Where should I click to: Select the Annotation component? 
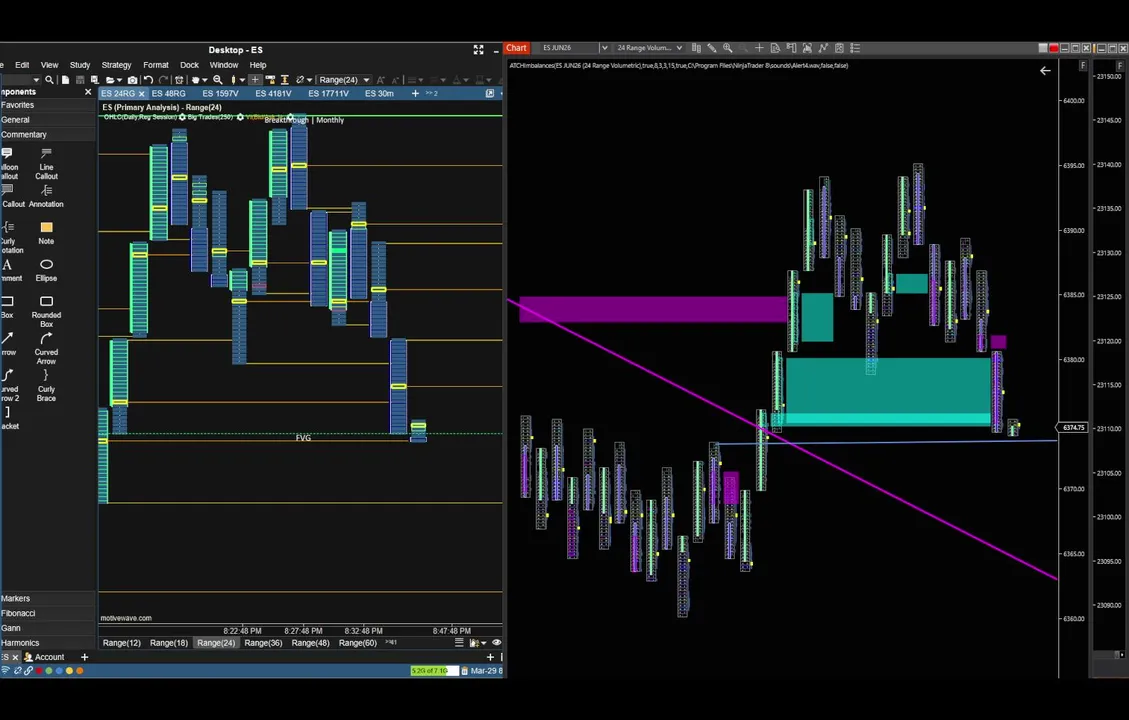pyautogui.click(x=46, y=196)
